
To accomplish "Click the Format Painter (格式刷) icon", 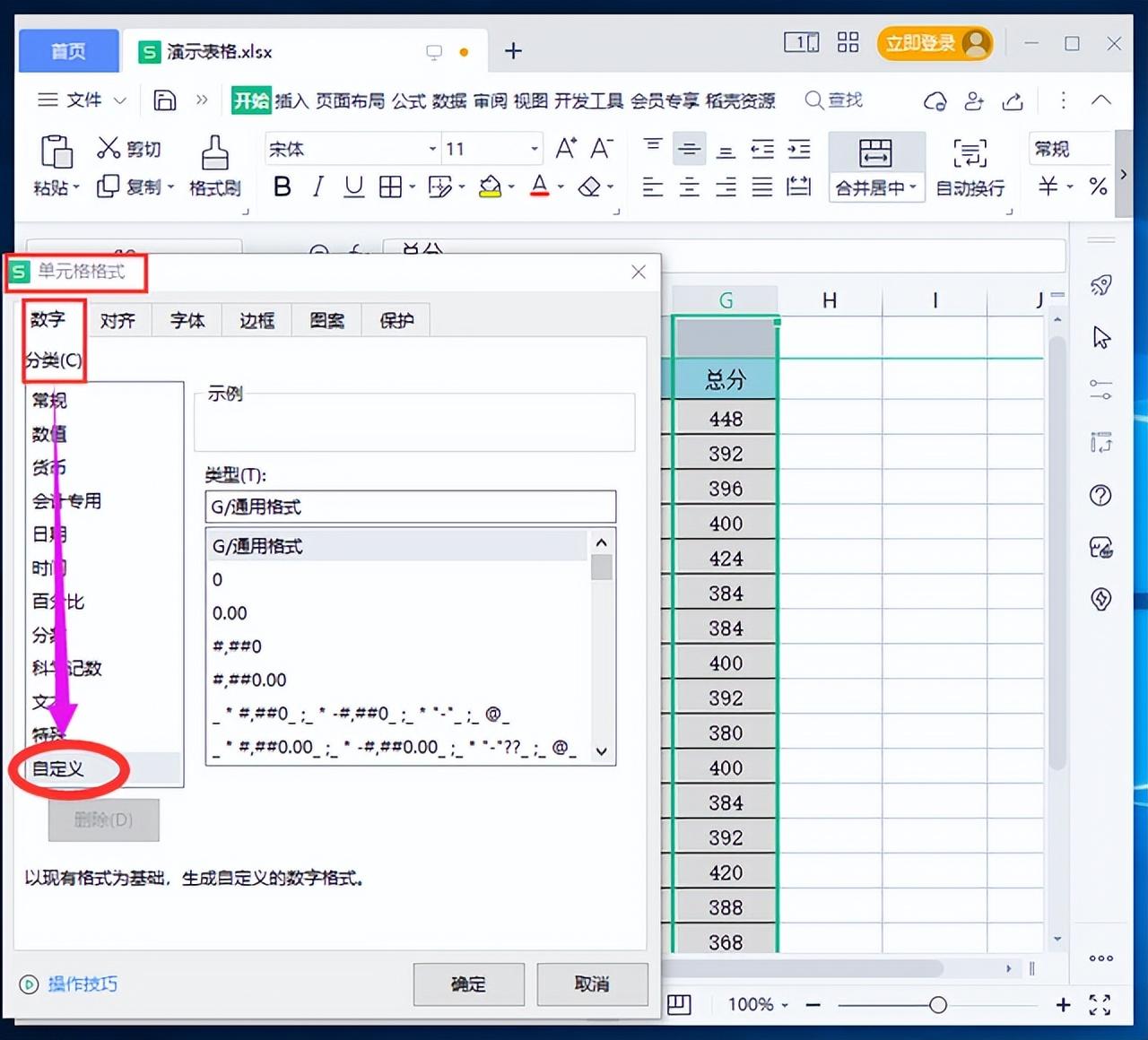I will coord(214,153).
